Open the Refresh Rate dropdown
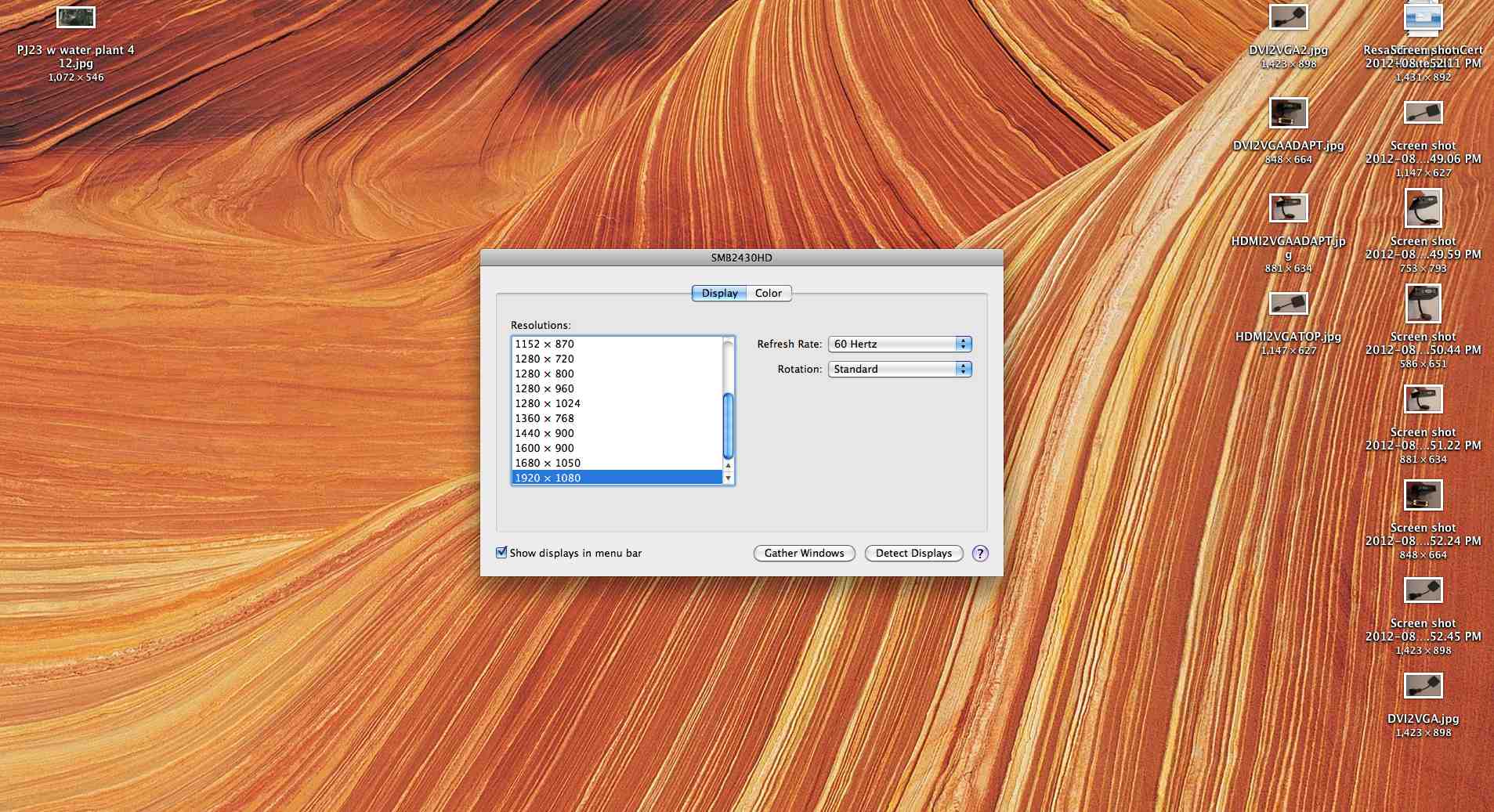The height and width of the screenshot is (812, 1494). (x=899, y=345)
